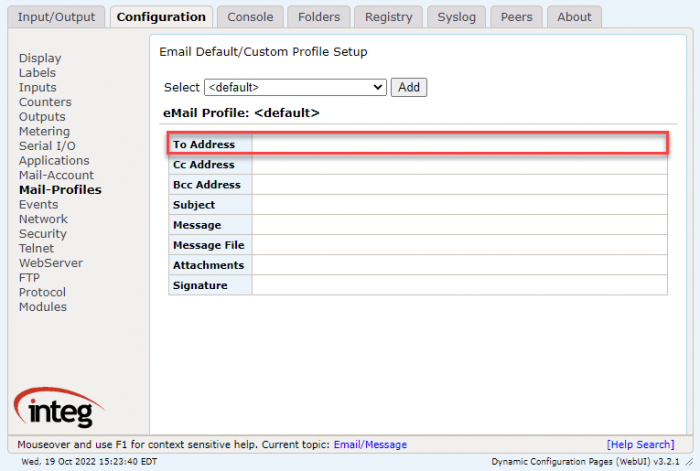Open the Console tab
The width and height of the screenshot is (700, 471).
(250, 17)
